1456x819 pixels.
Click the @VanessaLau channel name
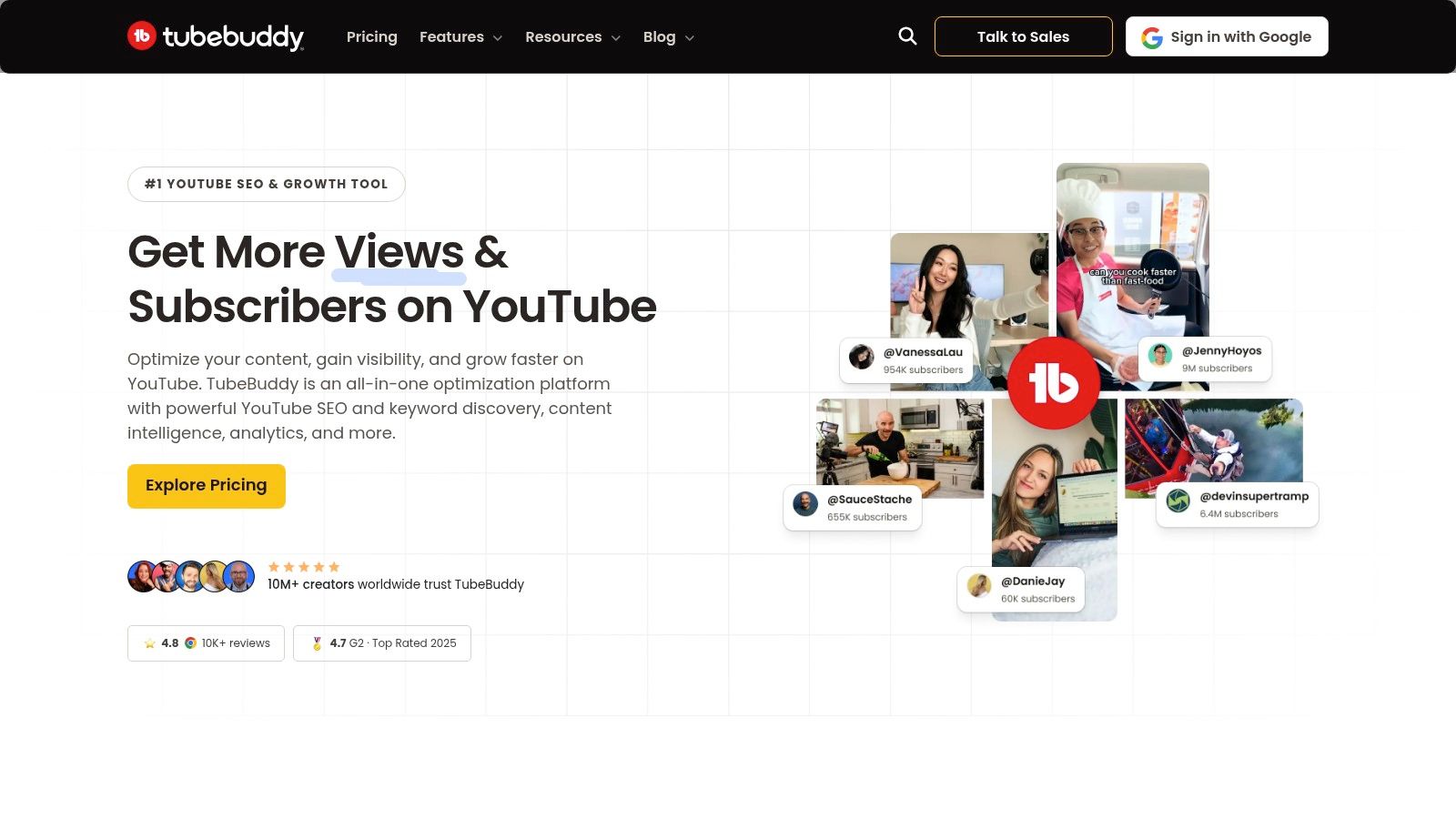pos(923,352)
